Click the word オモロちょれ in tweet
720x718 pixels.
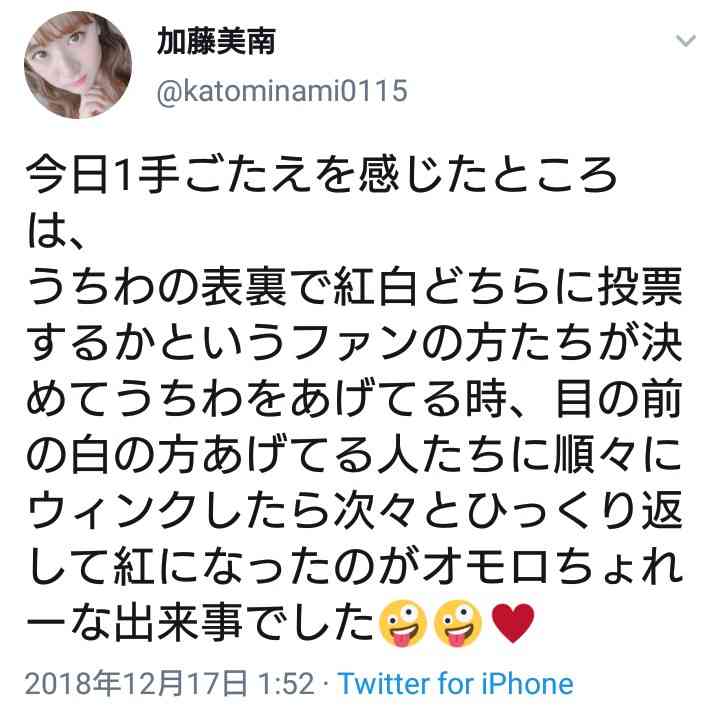tap(552, 568)
